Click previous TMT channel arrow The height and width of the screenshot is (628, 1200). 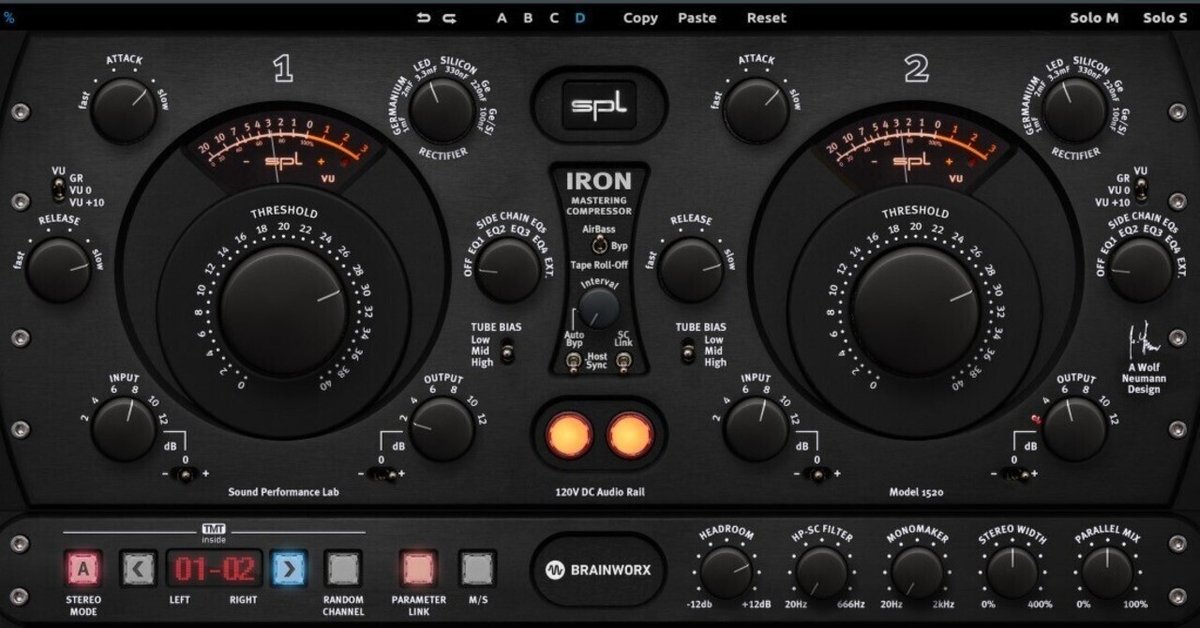138,570
